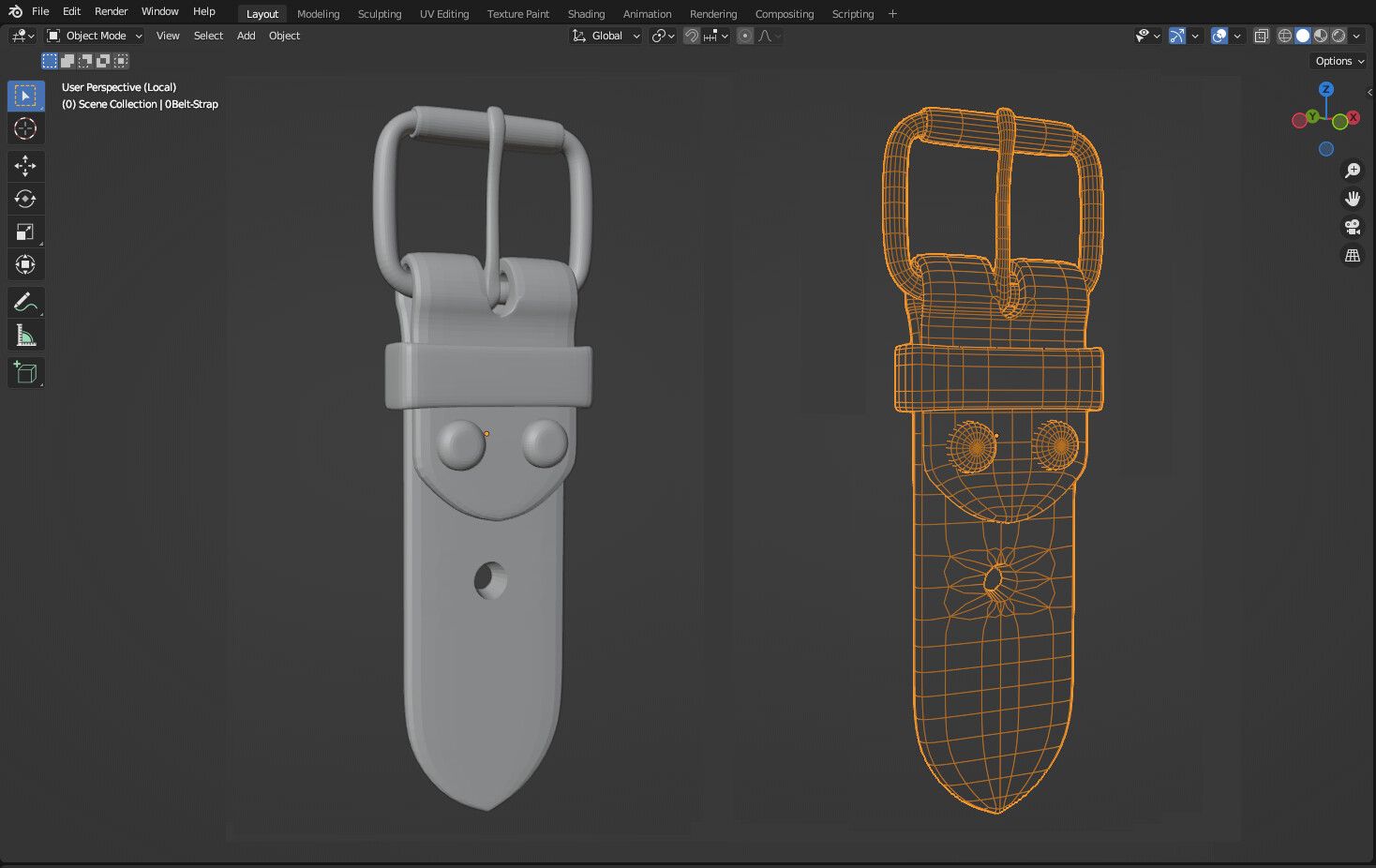Set selection mode to Subtract
Screen dimensions: 1376x868
click(x=85, y=61)
